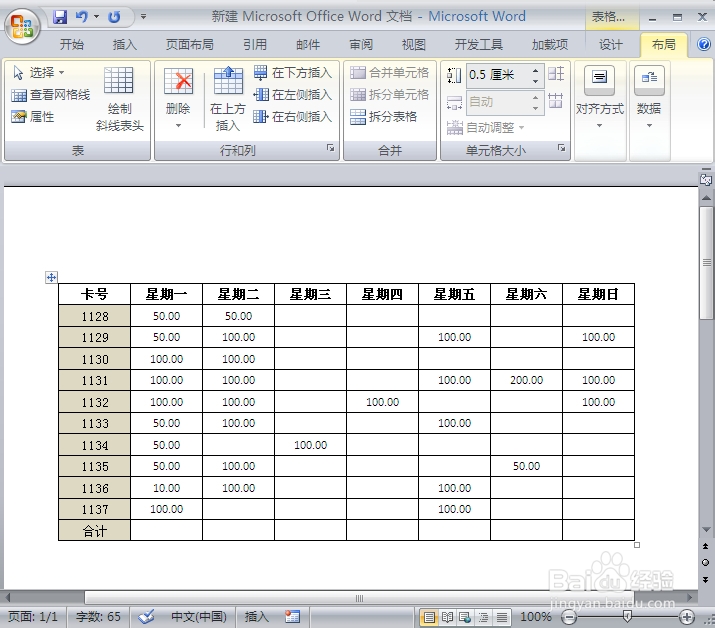Open table 属性
This screenshot has height=628, width=715.
coord(33,117)
